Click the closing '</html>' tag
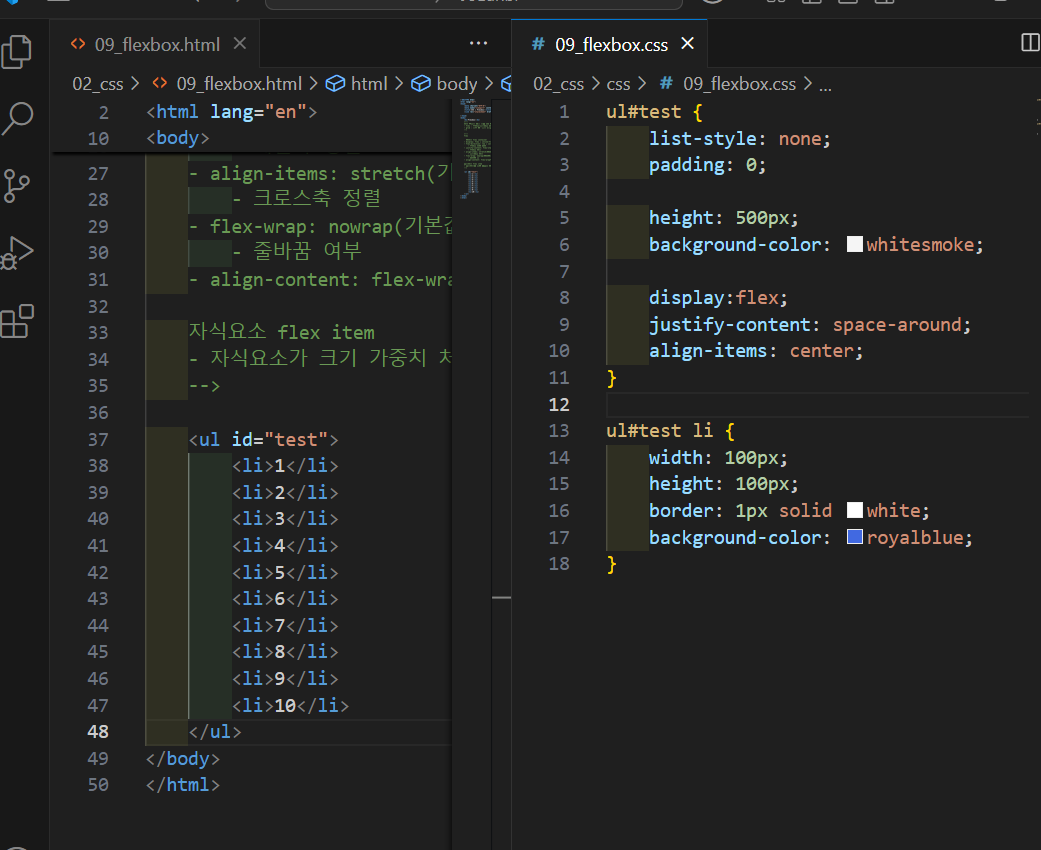 click(183, 785)
